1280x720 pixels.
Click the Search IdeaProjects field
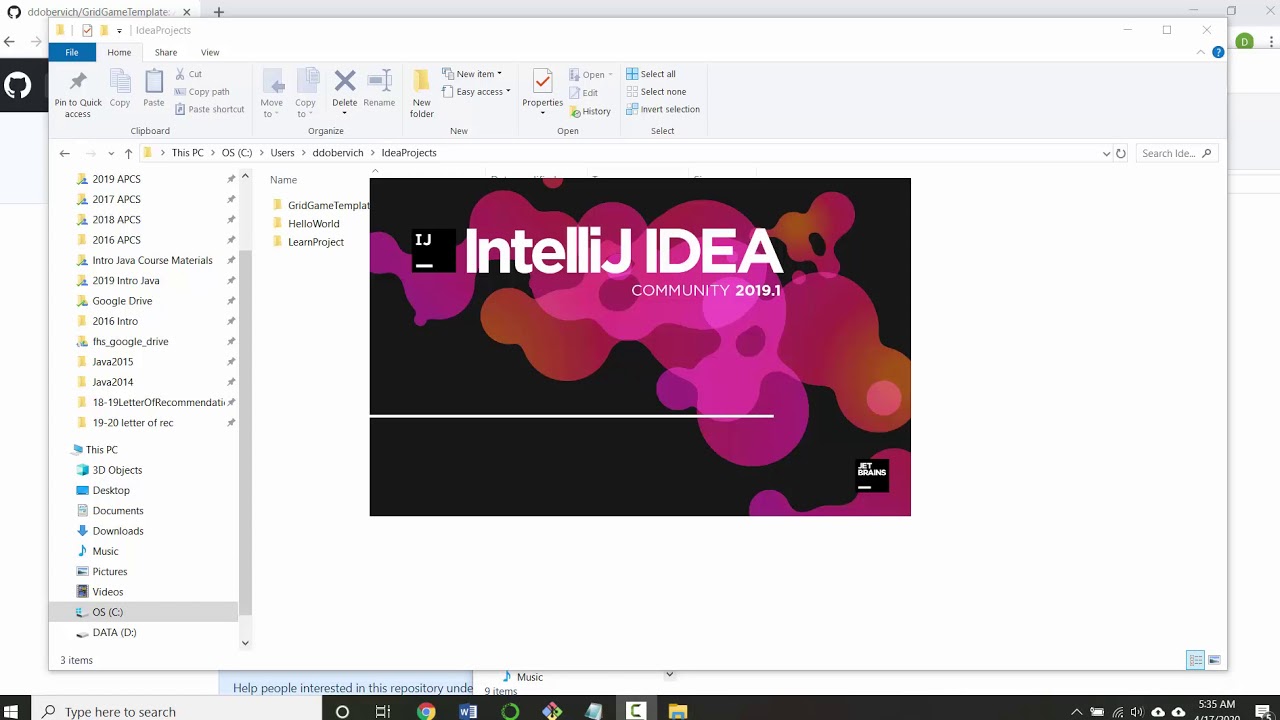(x=1176, y=153)
